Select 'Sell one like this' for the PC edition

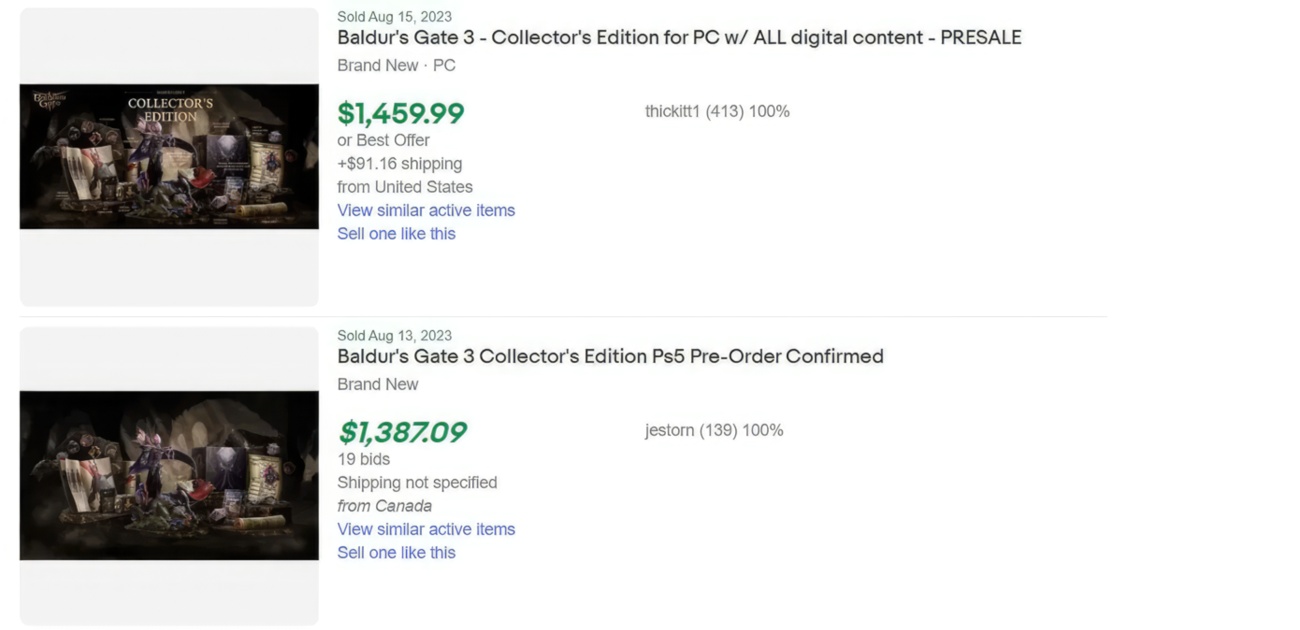coord(396,233)
